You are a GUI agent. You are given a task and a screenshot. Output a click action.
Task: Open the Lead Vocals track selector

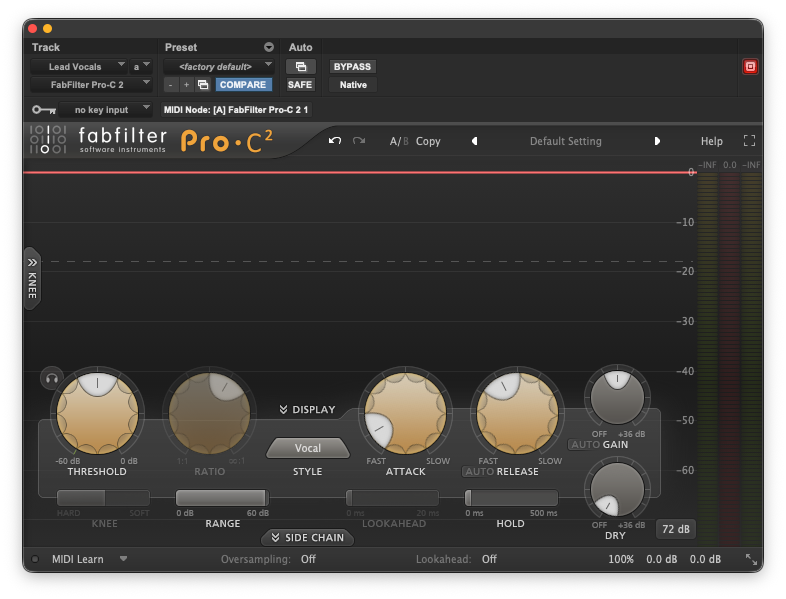[x=78, y=67]
